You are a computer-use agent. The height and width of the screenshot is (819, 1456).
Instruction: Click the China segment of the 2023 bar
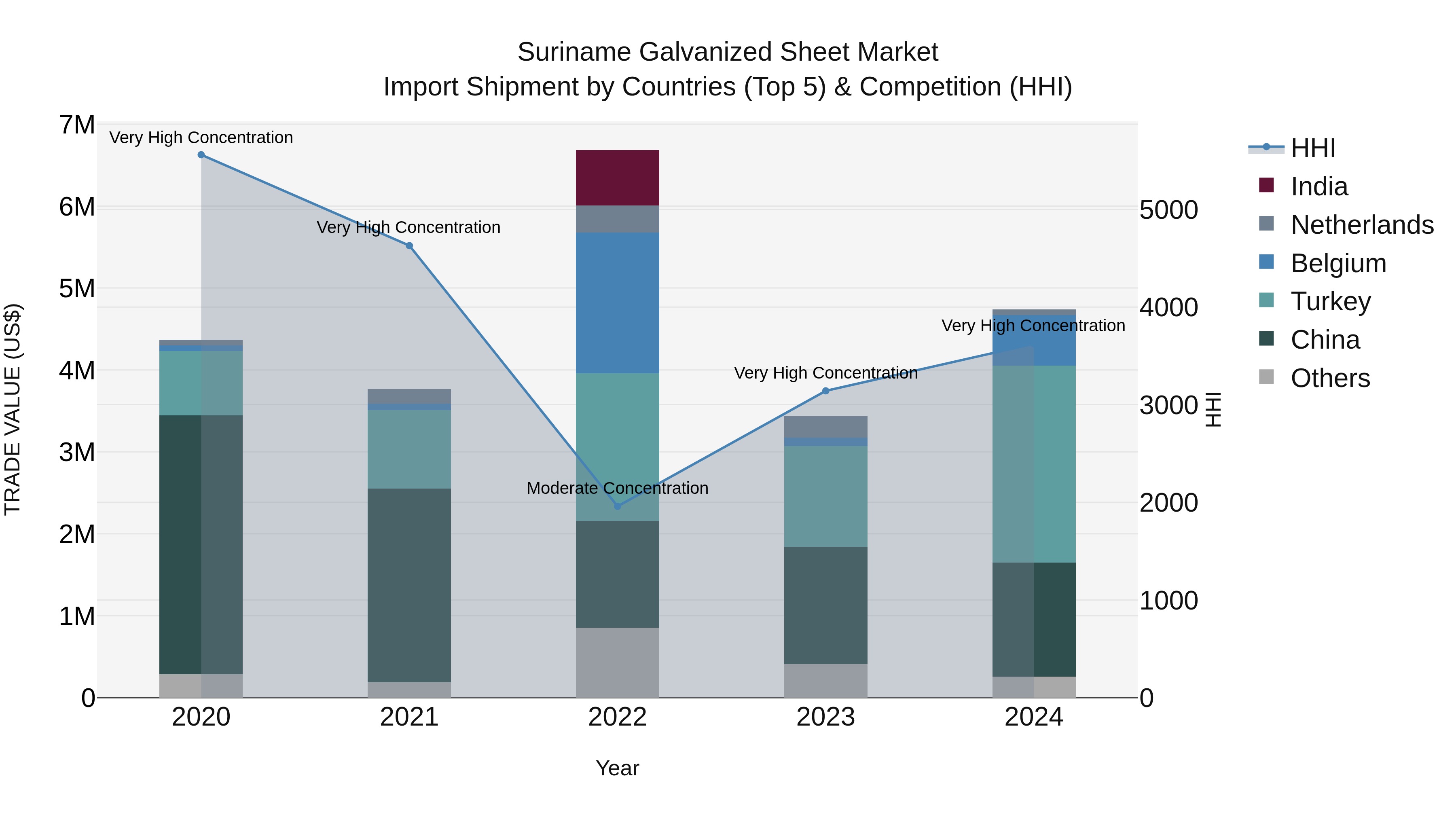click(826, 605)
